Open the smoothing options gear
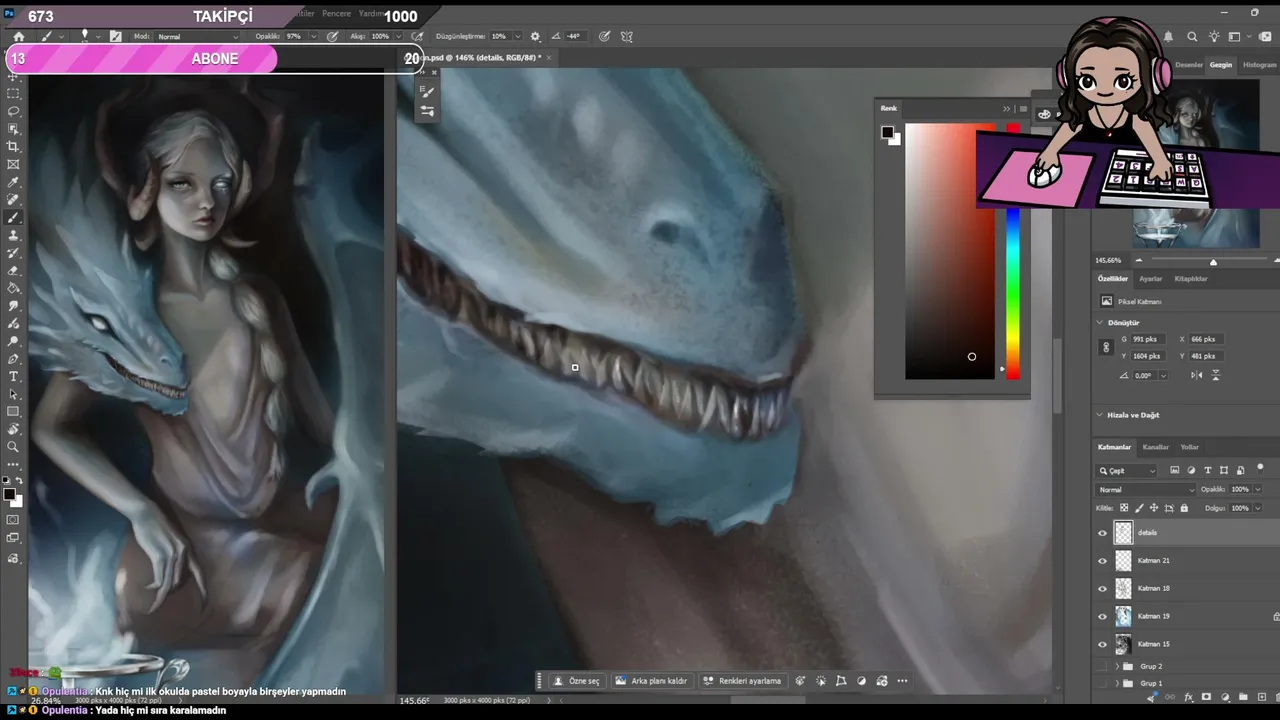Viewport: 1280px width, 720px height. pyautogui.click(x=535, y=36)
